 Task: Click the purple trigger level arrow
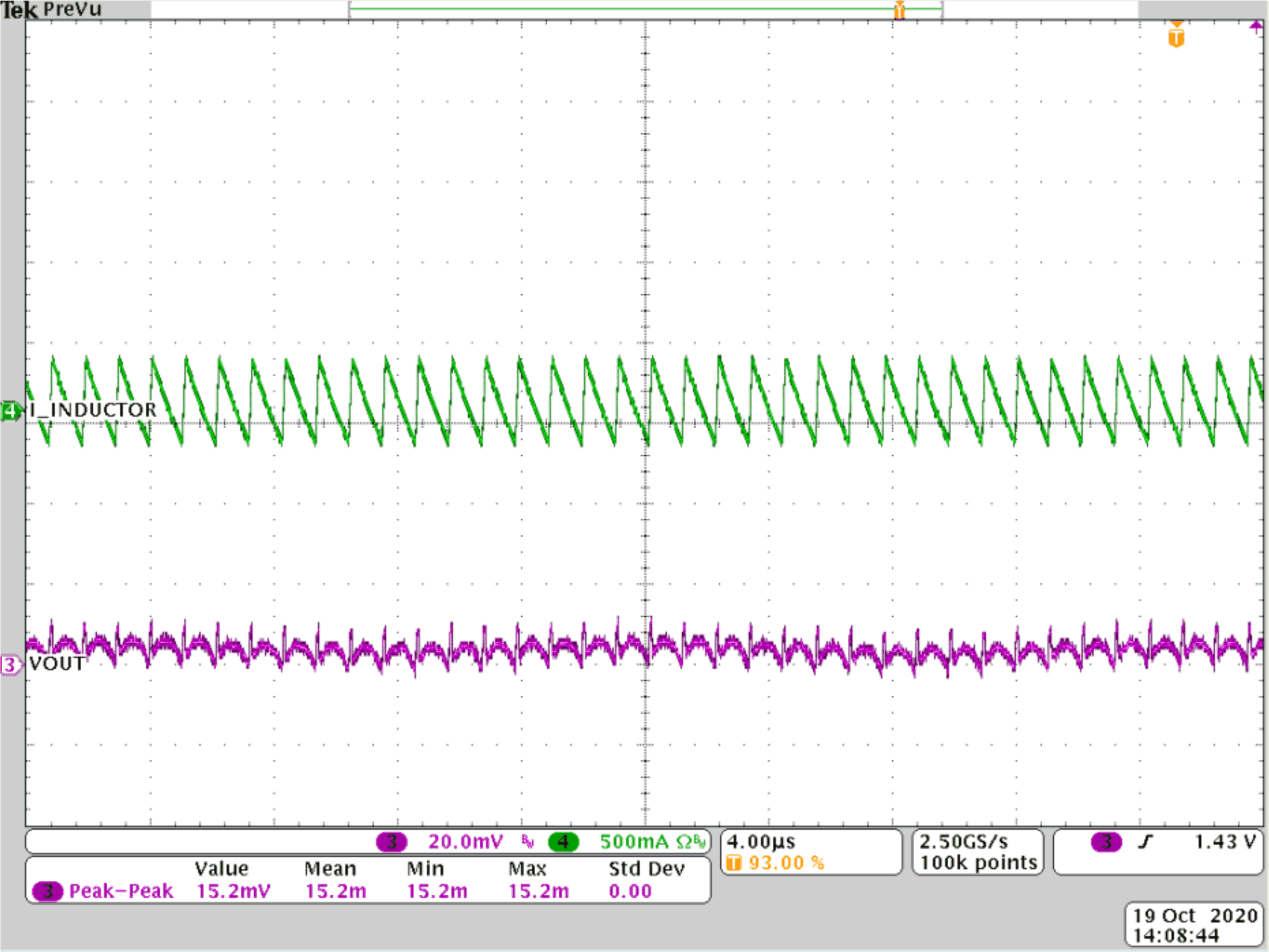tap(1256, 28)
